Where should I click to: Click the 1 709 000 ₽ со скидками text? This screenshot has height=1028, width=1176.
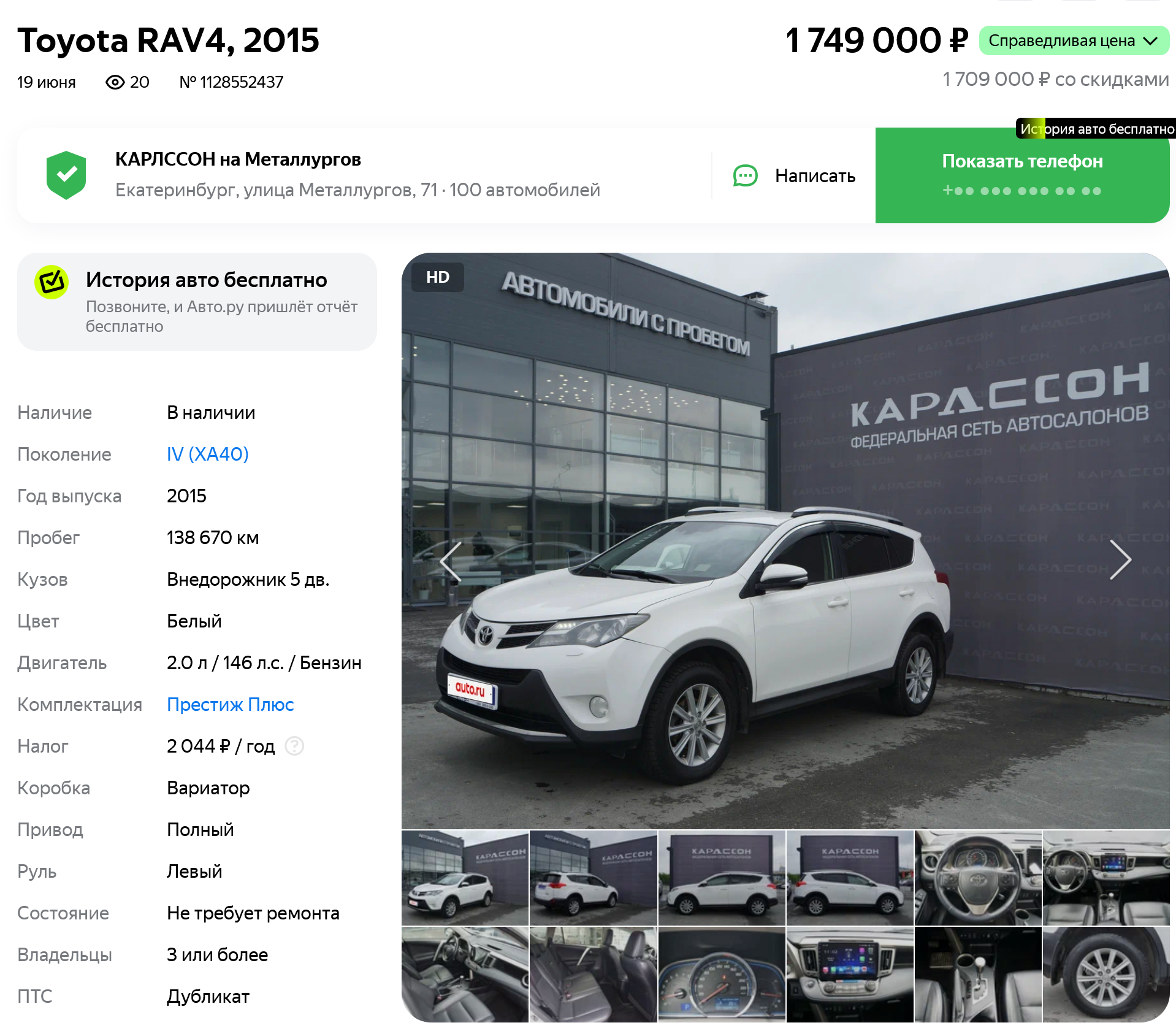[1055, 79]
